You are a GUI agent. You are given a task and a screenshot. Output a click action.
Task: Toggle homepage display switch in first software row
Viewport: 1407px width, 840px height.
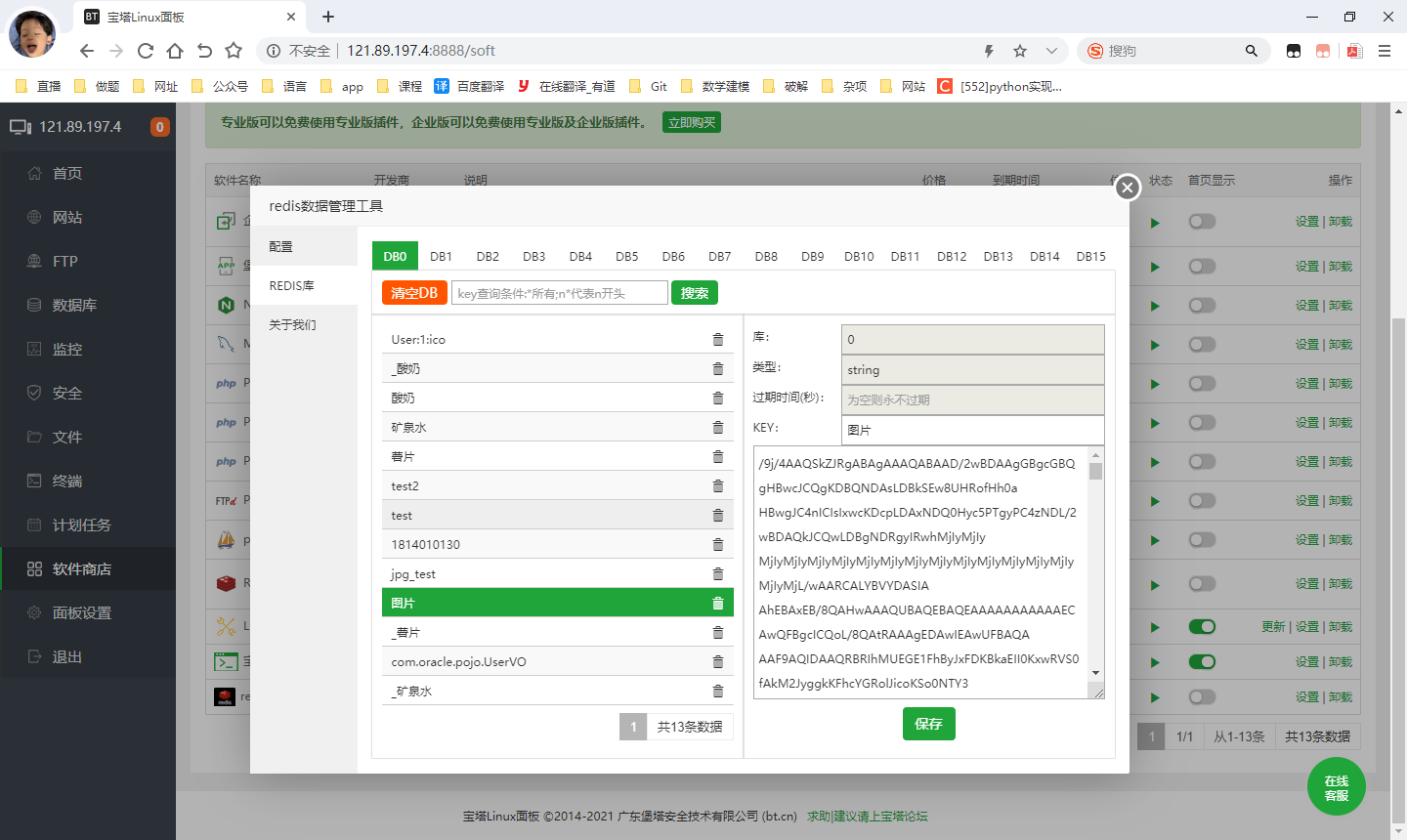click(1202, 222)
